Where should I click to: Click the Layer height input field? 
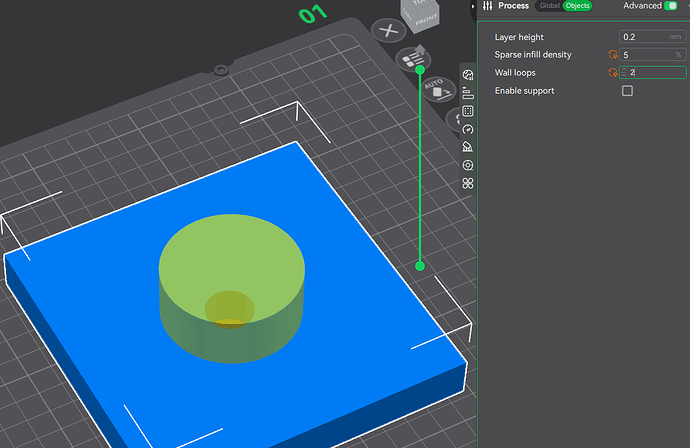(x=651, y=37)
